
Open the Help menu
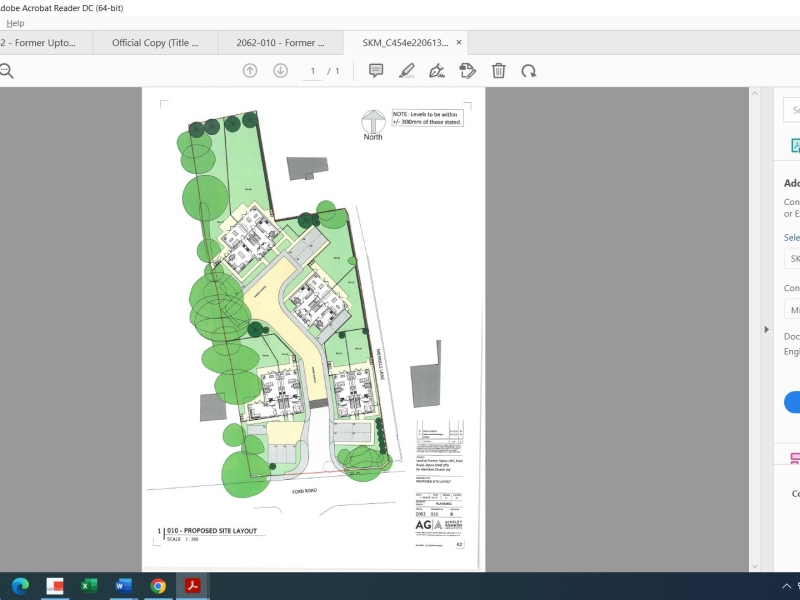click(15, 22)
